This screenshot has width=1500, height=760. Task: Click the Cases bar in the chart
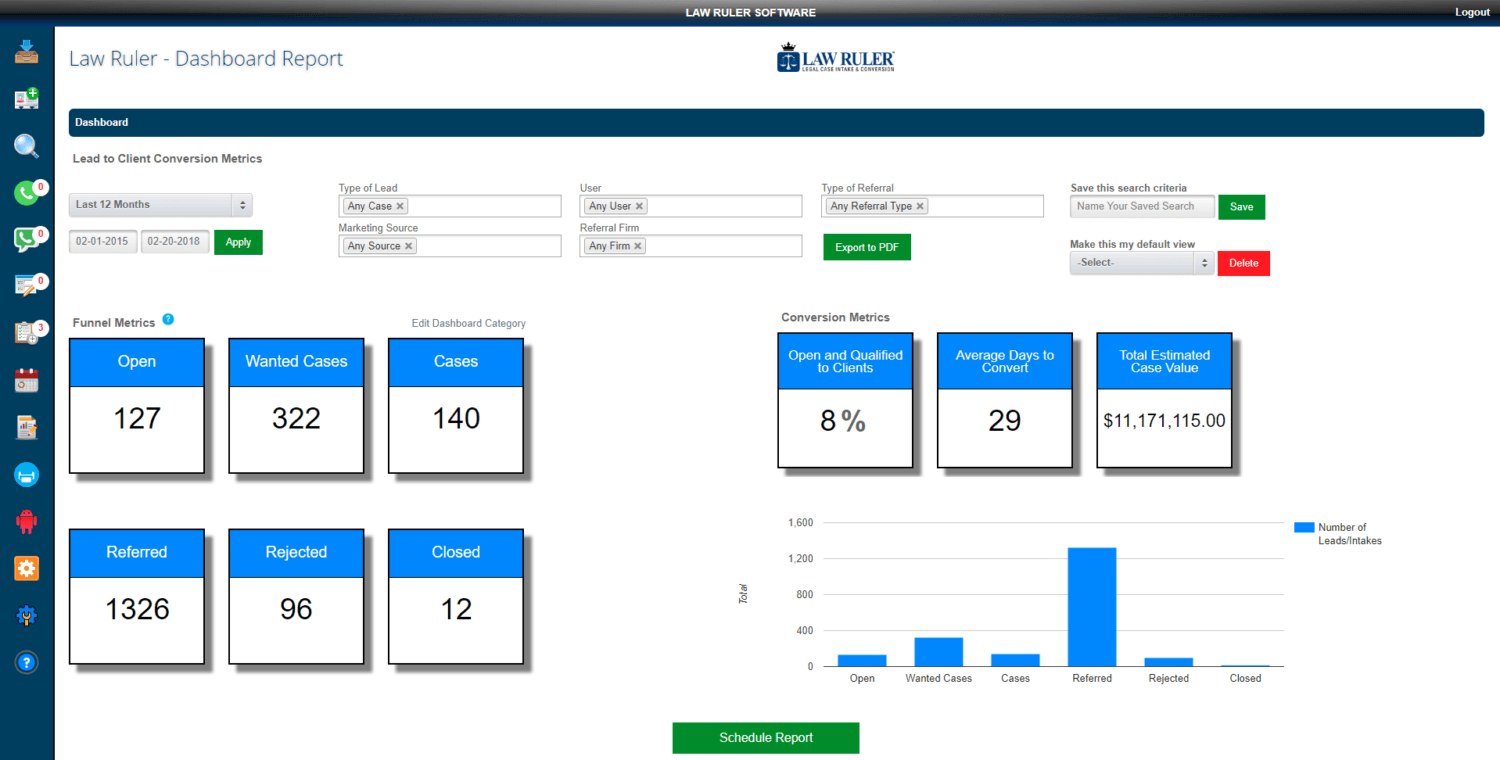[1015, 660]
